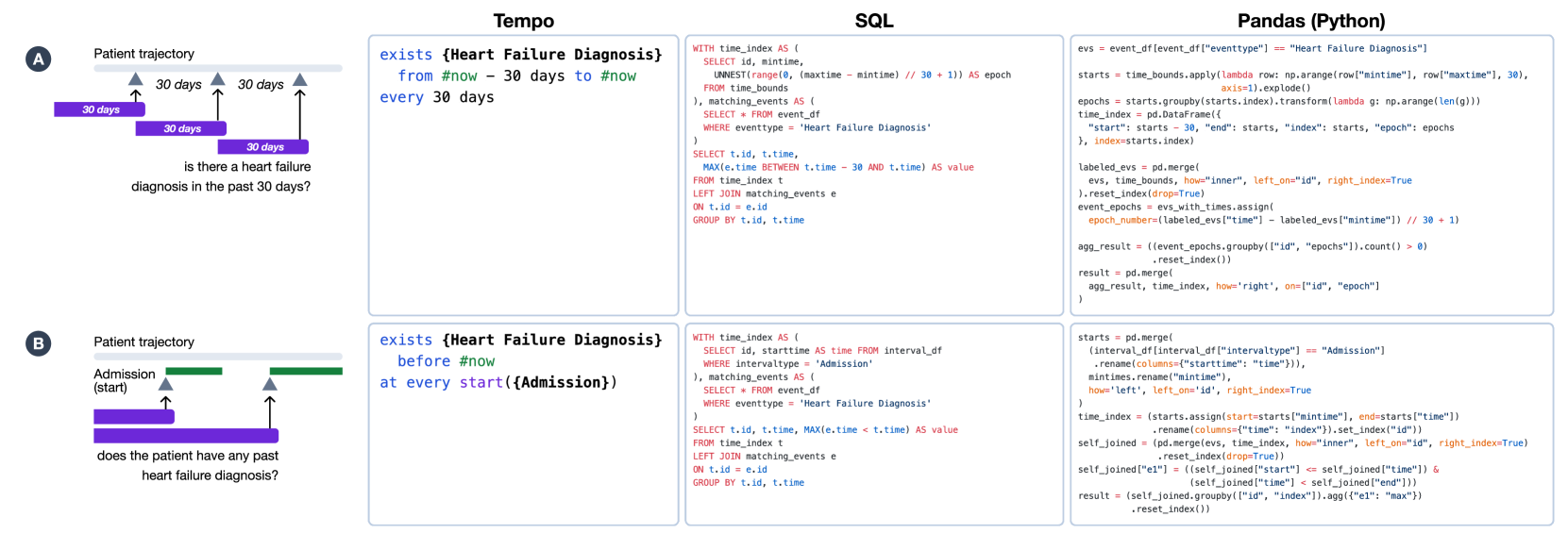Screen dimensions: 1568x534
Task: Select the SQL column heading
Action: coord(874,21)
